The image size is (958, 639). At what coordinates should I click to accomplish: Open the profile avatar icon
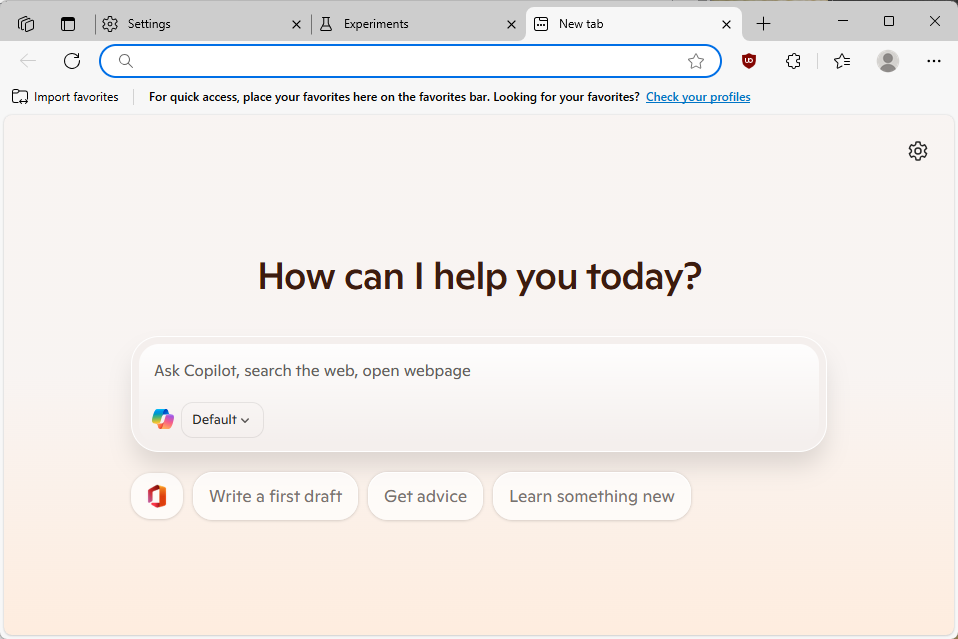pyautogui.click(x=887, y=61)
